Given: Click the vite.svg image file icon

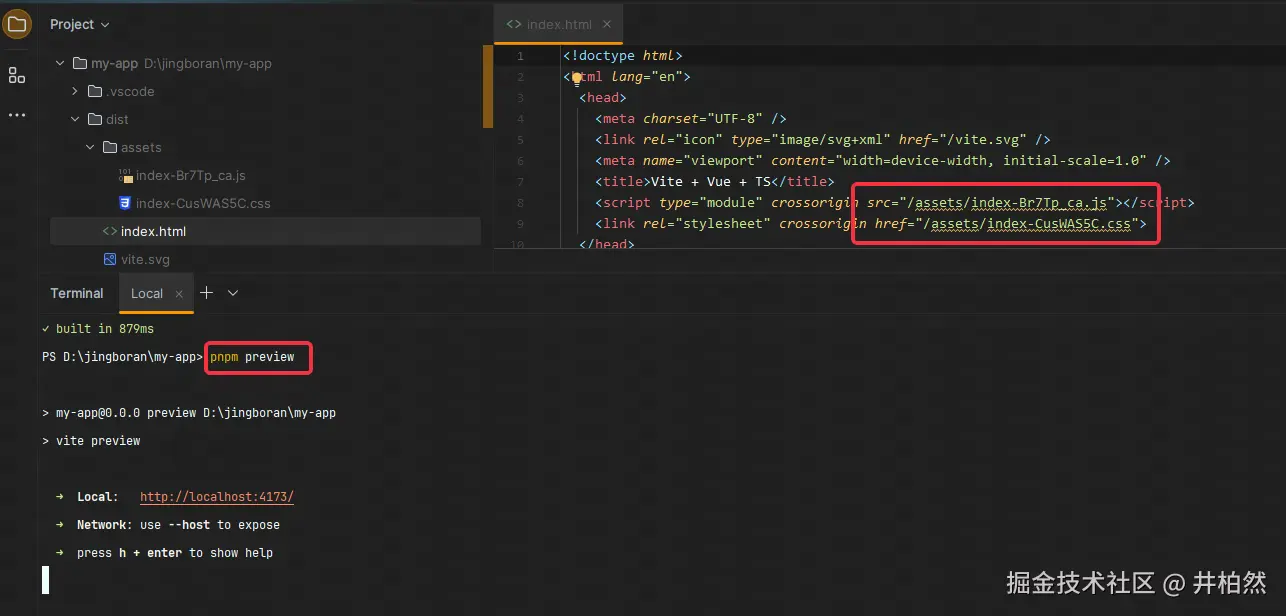Looking at the screenshot, I should pyautogui.click(x=110, y=259).
